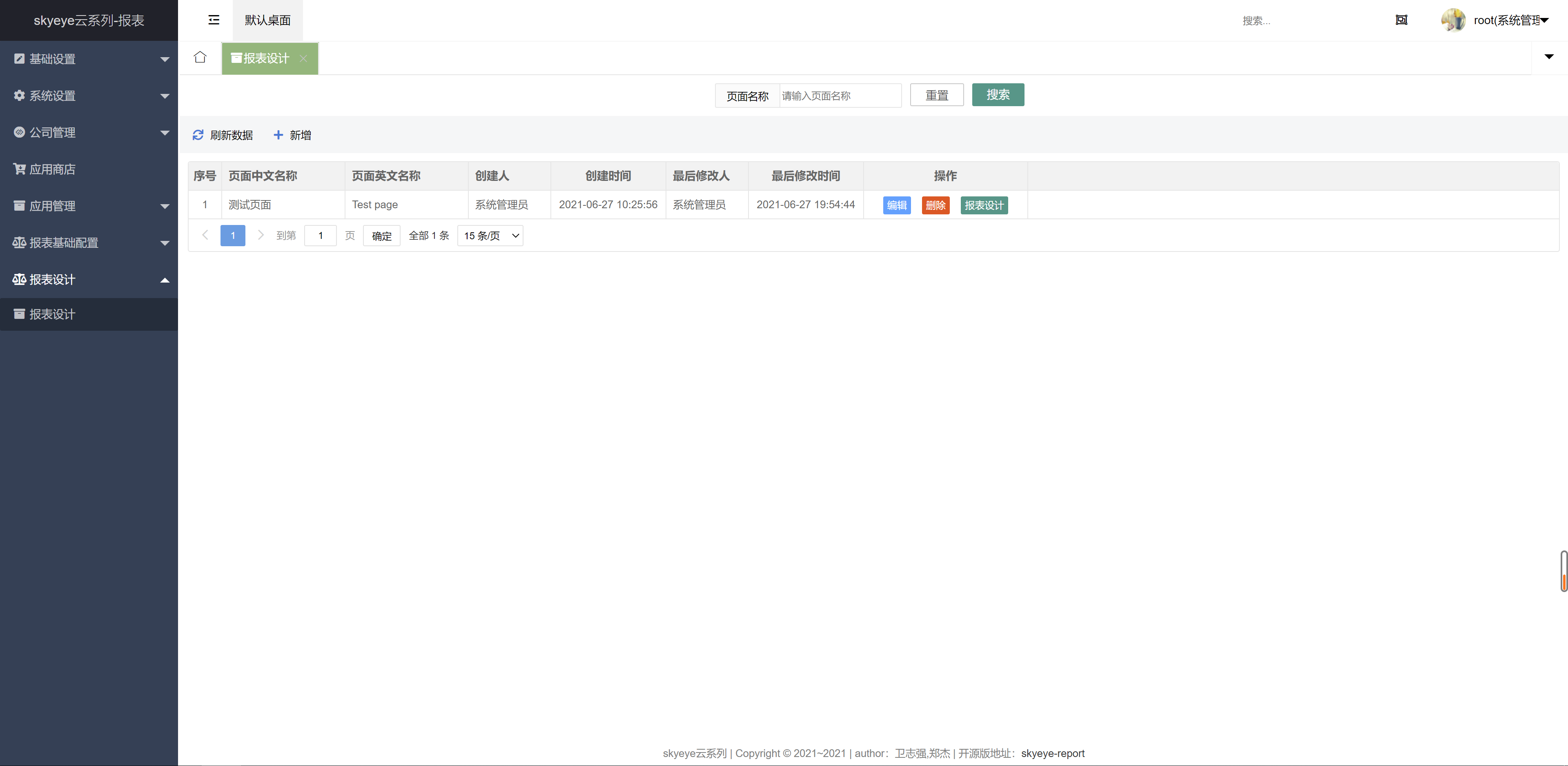The image size is (1568, 766).
Task: Expand the 公司管理 menu arrow
Action: tap(164, 133)
